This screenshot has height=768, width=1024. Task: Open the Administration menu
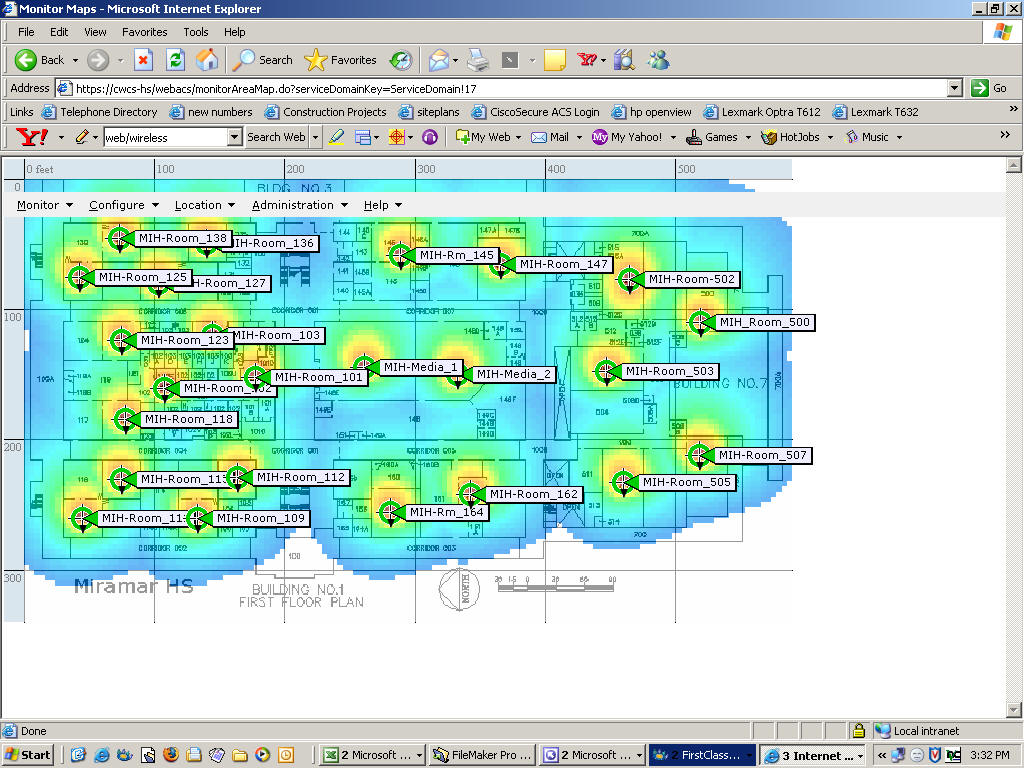[x=299, y=205]
